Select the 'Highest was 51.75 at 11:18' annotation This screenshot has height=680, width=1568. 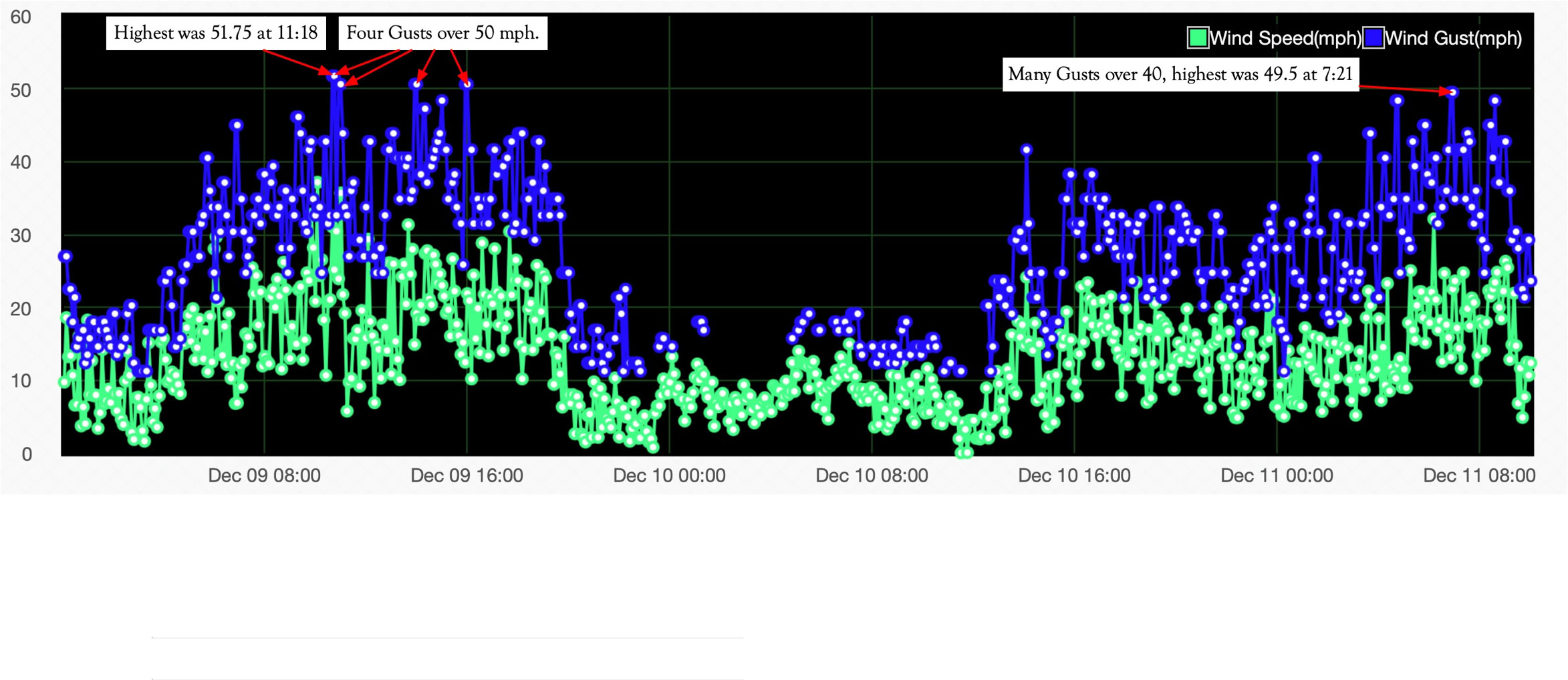(216, 33)
